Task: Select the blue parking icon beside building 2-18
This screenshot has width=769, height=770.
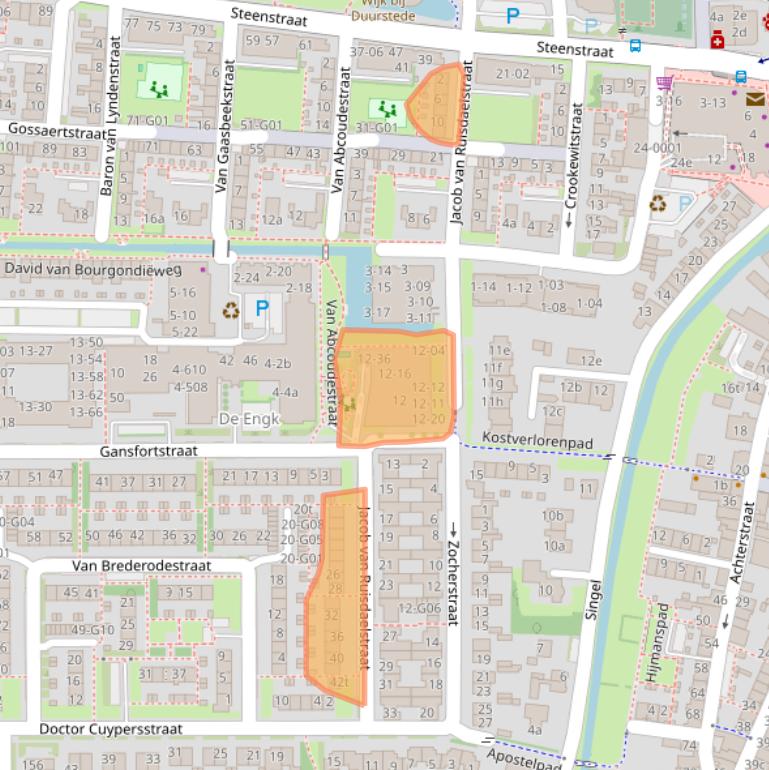Action: coord(262,308)
